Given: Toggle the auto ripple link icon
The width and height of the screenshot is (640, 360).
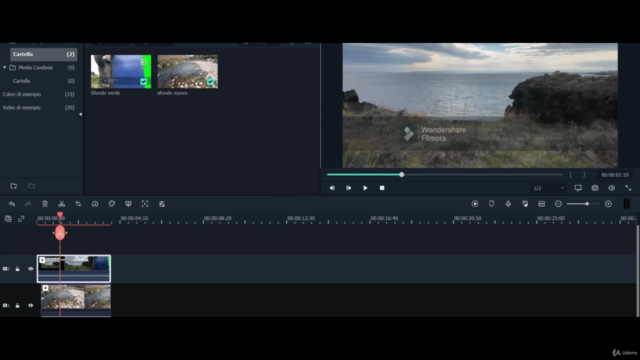Looking at the screenshot, I should (x=21, y=219).
